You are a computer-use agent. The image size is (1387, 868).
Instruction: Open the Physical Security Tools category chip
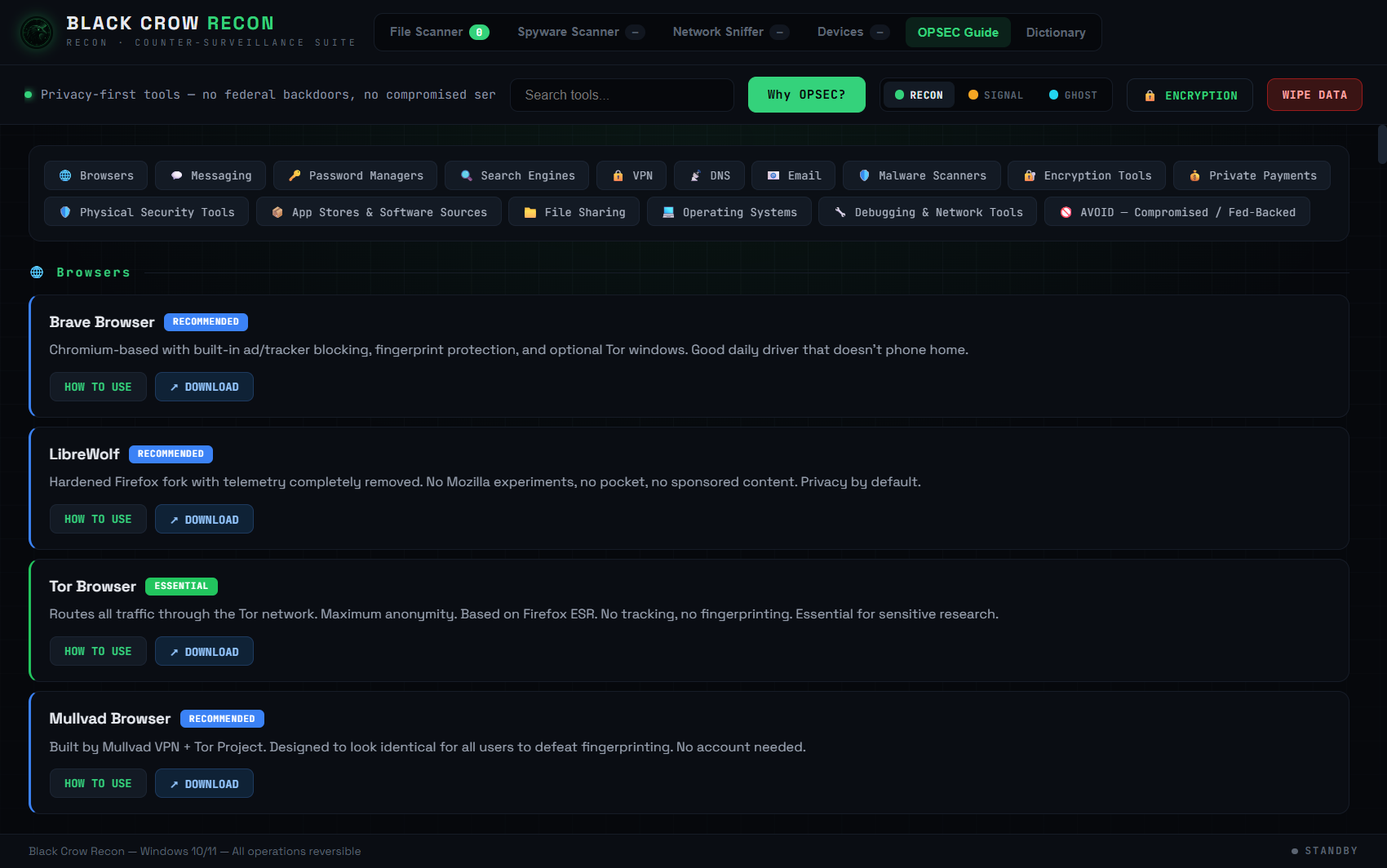(x=146, y=212)
